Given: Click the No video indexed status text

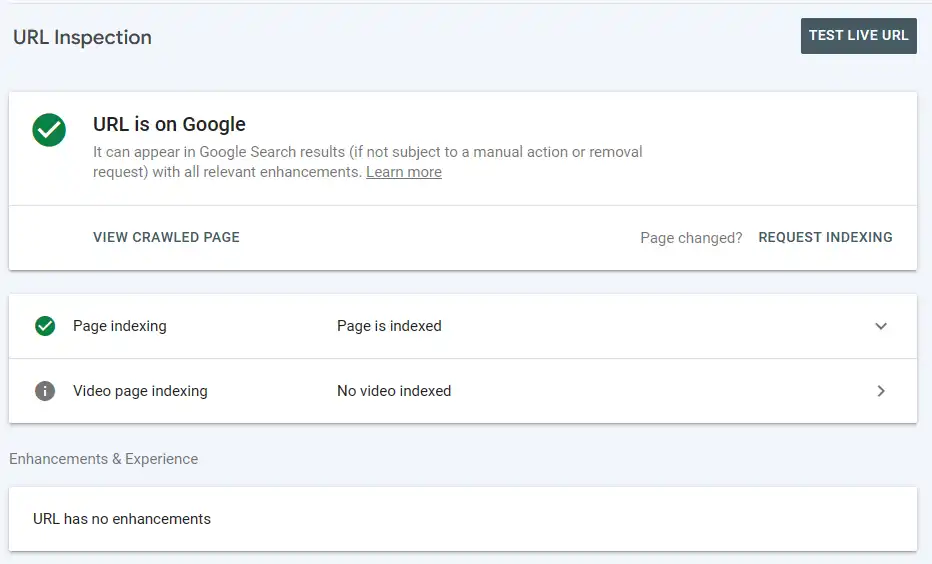Looking at the screenshot, I should pos(394,390).
